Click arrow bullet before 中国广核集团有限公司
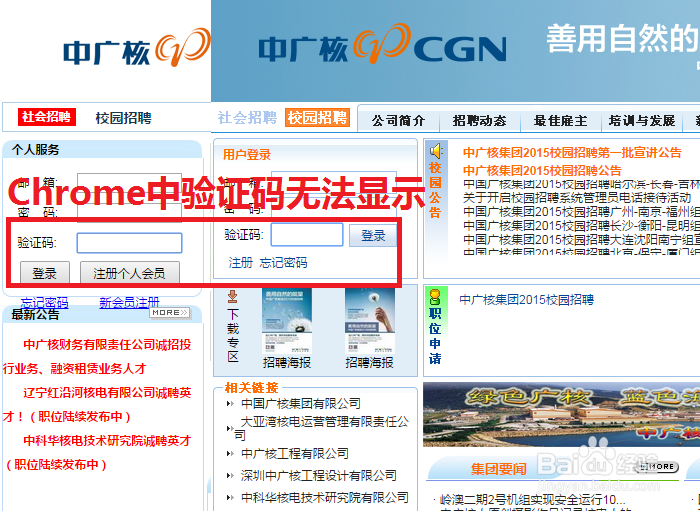This screenshot has height=511, width=700. 230,404
